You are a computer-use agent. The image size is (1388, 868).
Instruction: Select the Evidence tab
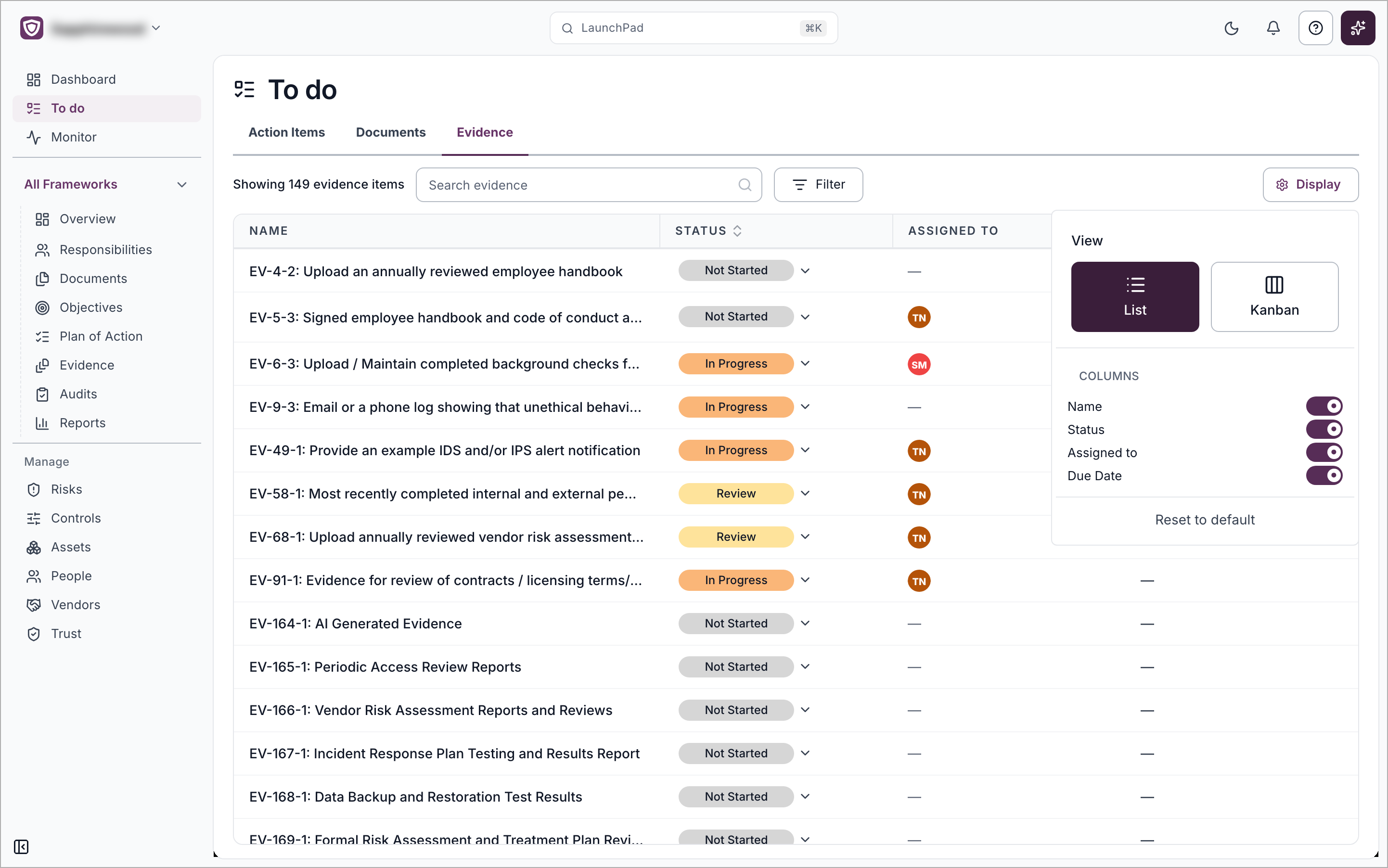click(485, 132)
